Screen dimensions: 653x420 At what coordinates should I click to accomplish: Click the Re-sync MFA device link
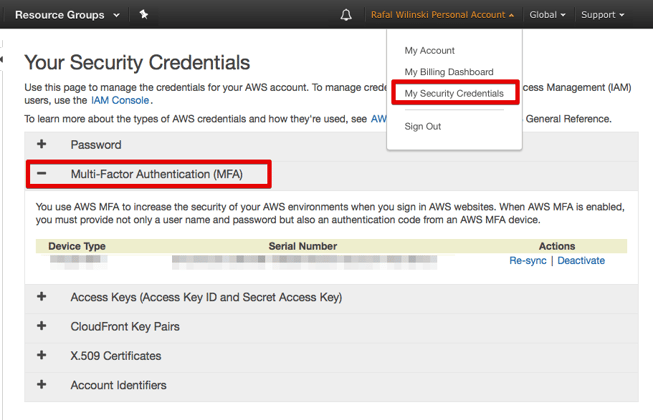click(528, 261)
